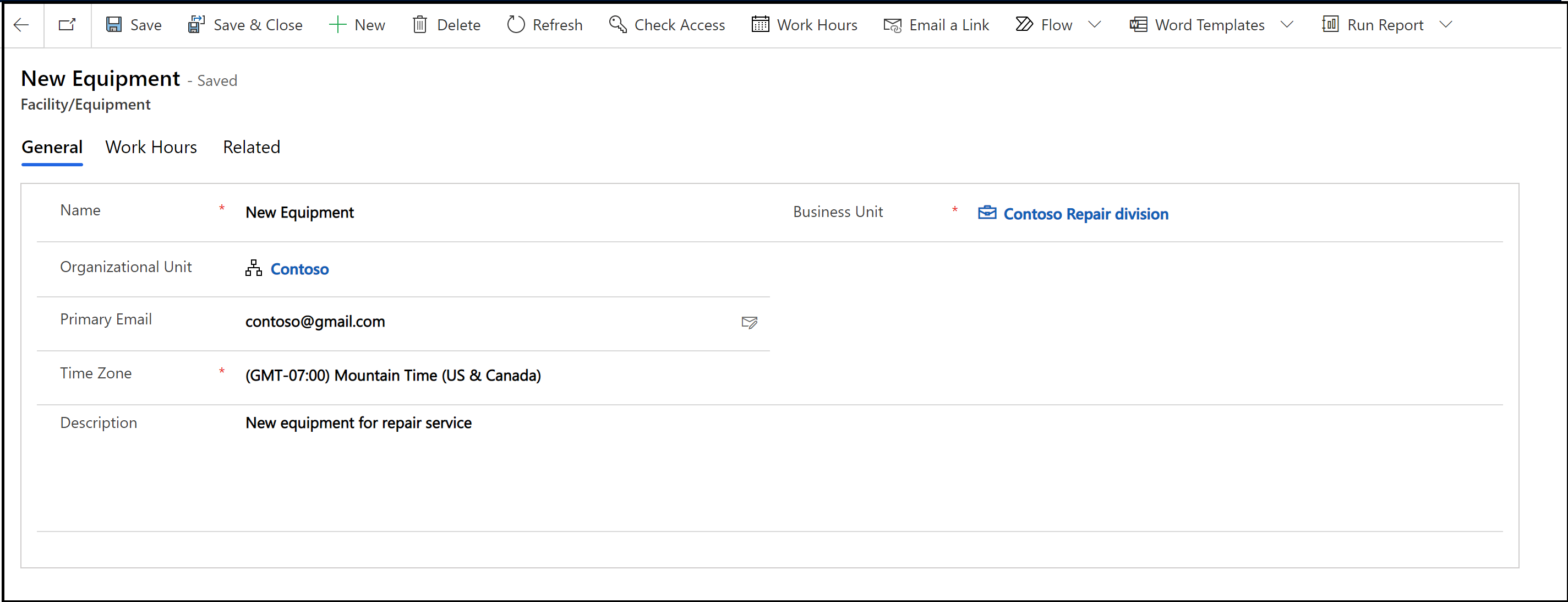Switch to the Work Hours tab
This screenshot has height=602, width=1568.
tap(151, 147)
